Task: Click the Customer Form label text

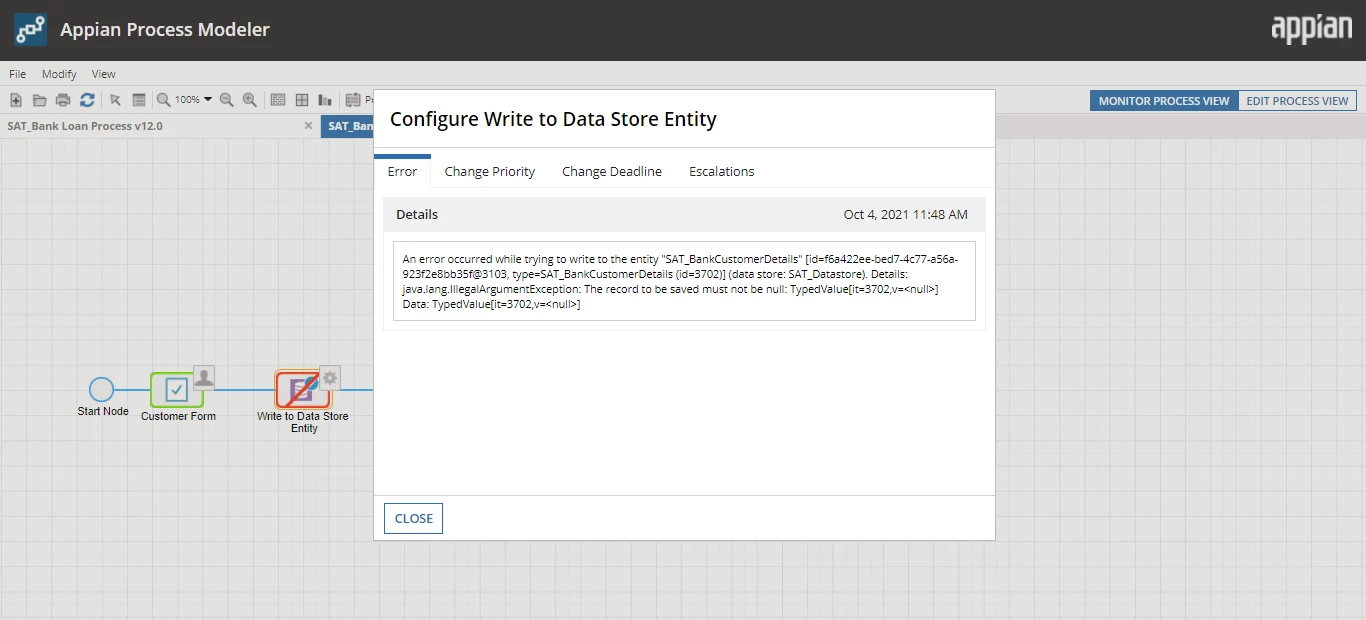Action: pyautogui.click(x=178, y=416)
